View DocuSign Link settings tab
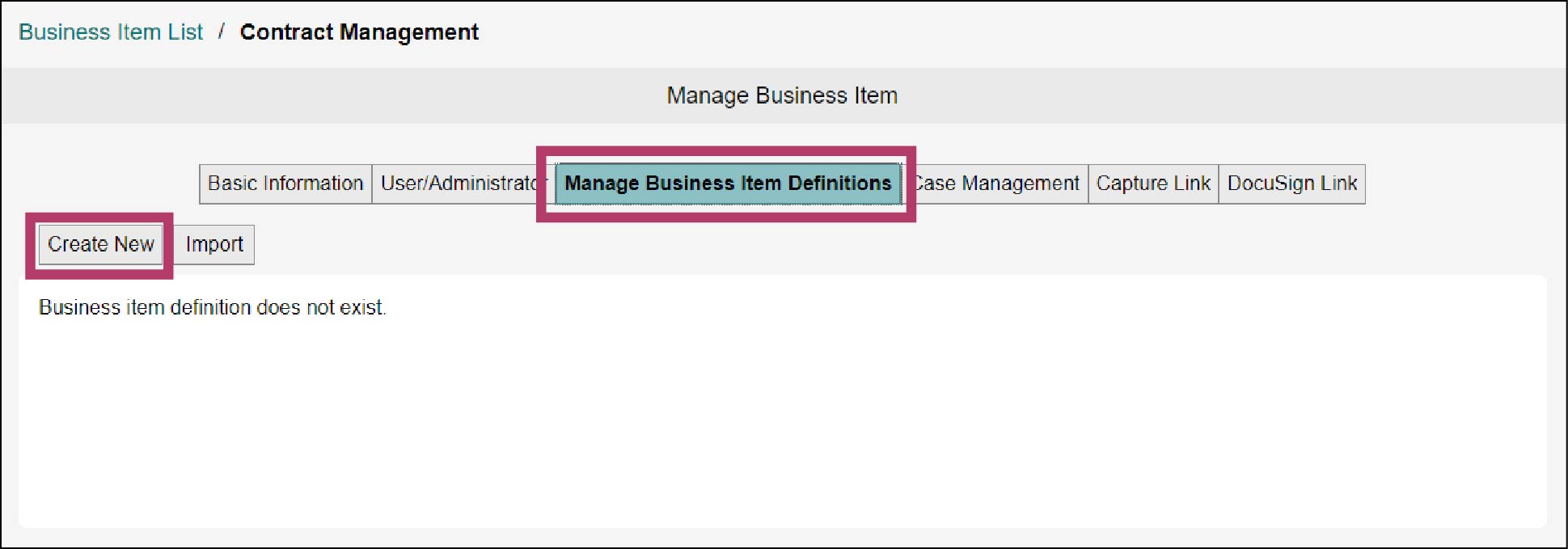 (x=1292, y=184)
